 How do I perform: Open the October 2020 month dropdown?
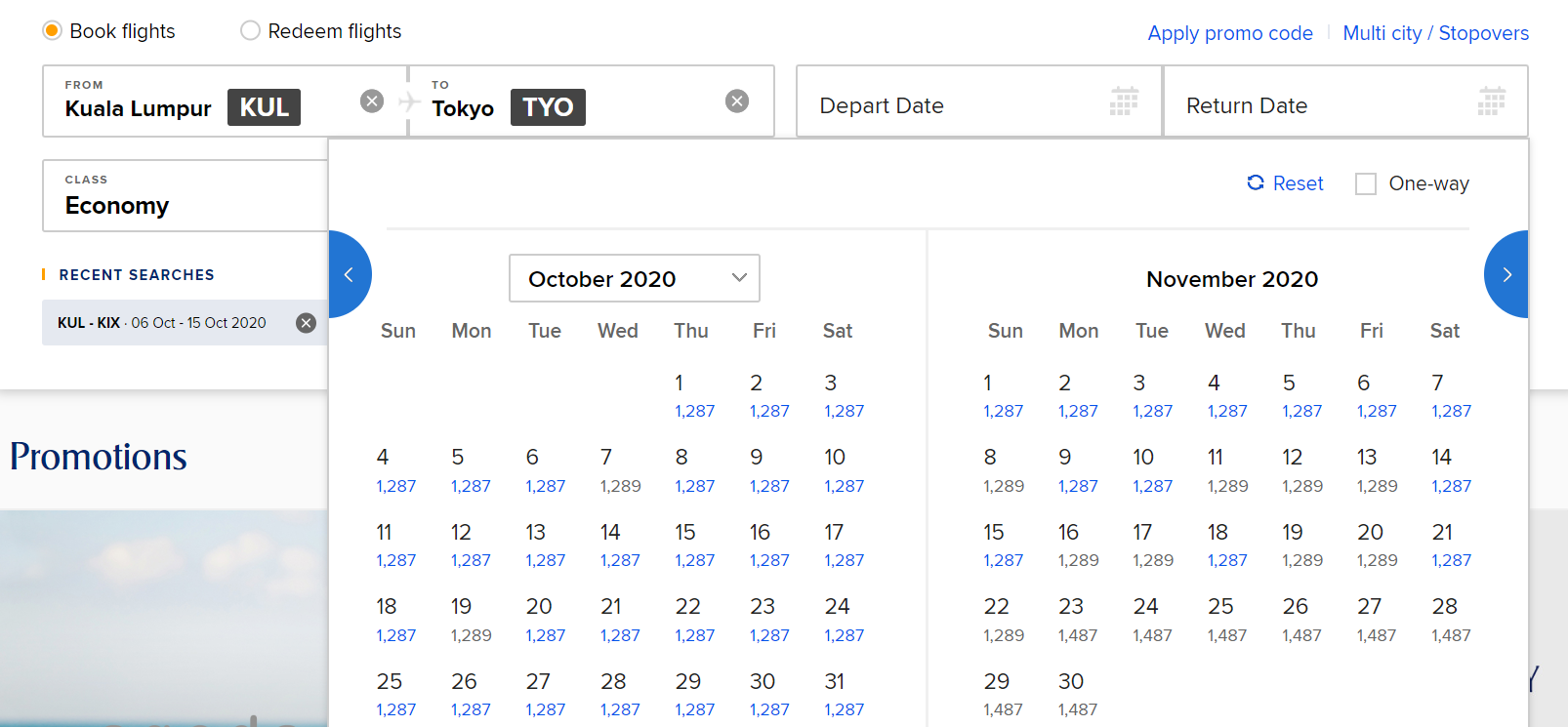[x=633, y=278]
